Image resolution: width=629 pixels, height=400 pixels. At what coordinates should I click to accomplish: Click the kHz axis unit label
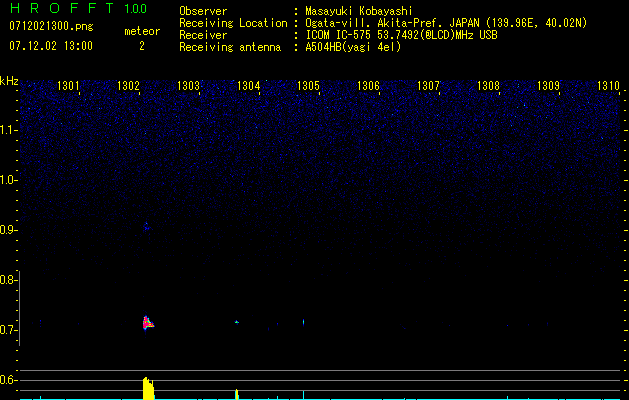9,81
